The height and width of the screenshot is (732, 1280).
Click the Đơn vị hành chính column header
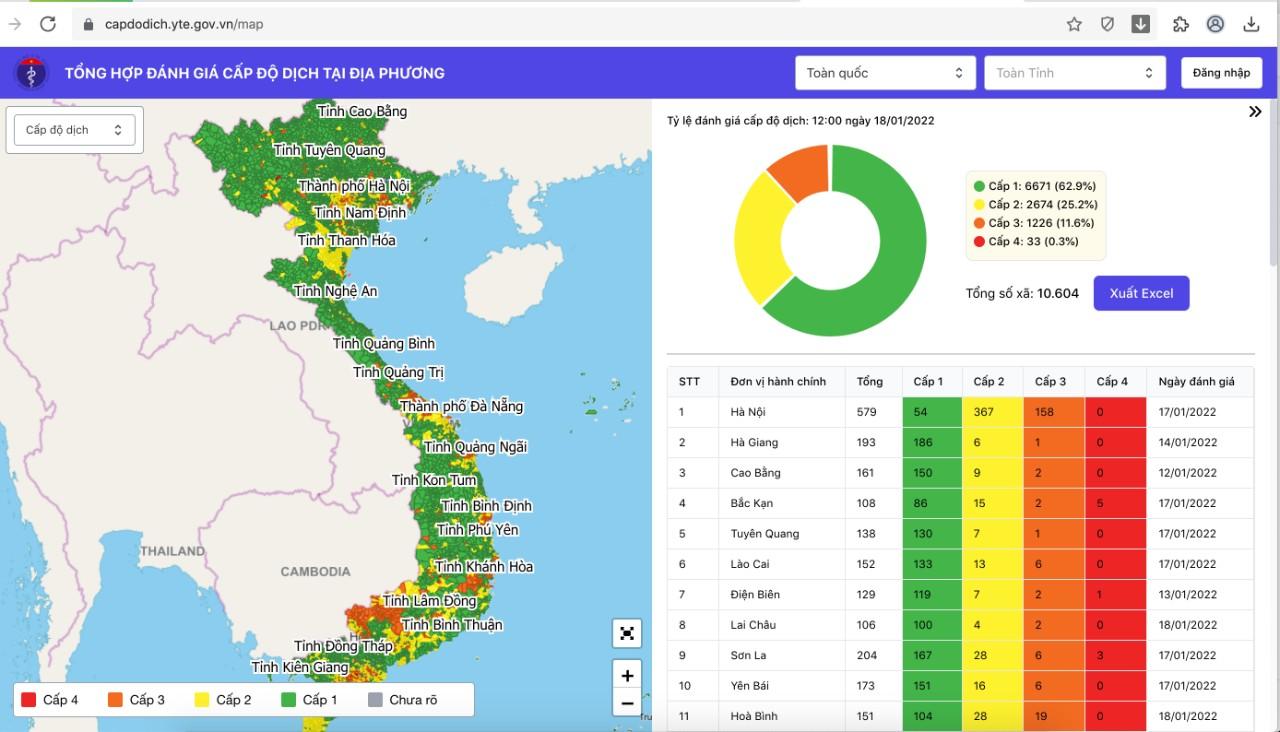[778, 382]
